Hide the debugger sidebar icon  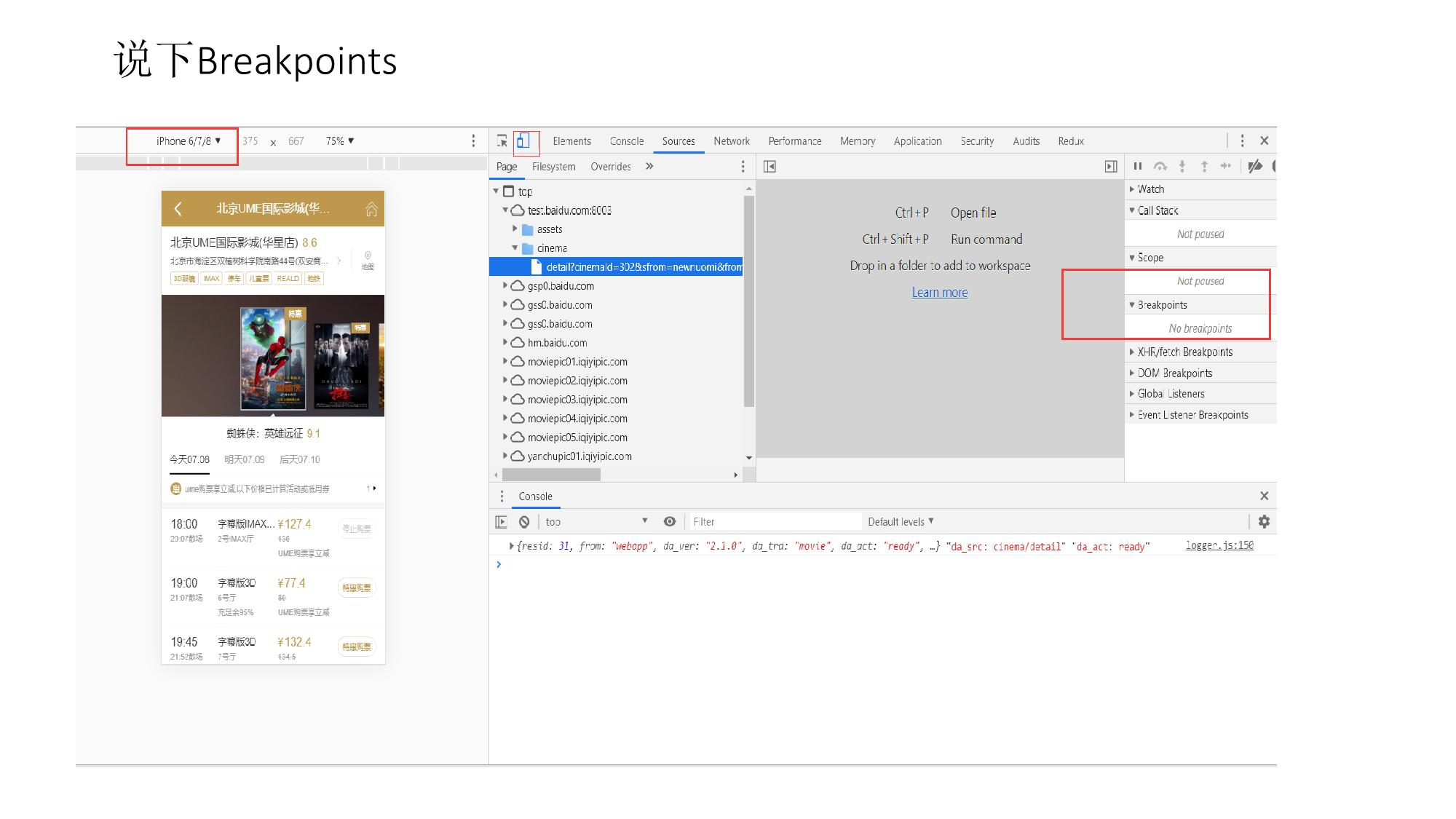[1111, 167]
